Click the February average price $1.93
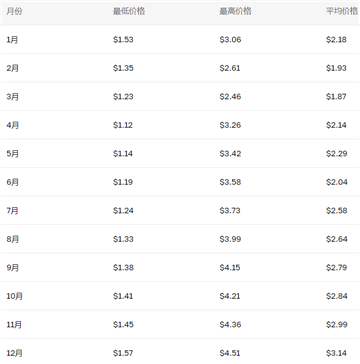Screen dimensions: 360x364 [337, 68]
